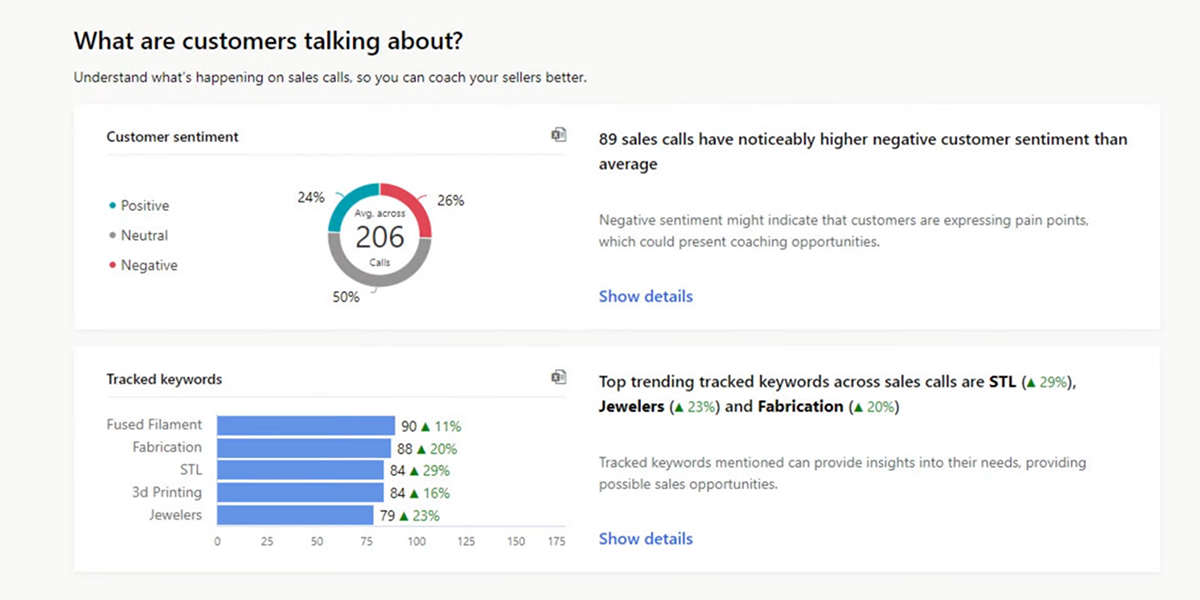Open Show details under trending keywords insight
The image size is (1200, 600).
coord(645,538)
